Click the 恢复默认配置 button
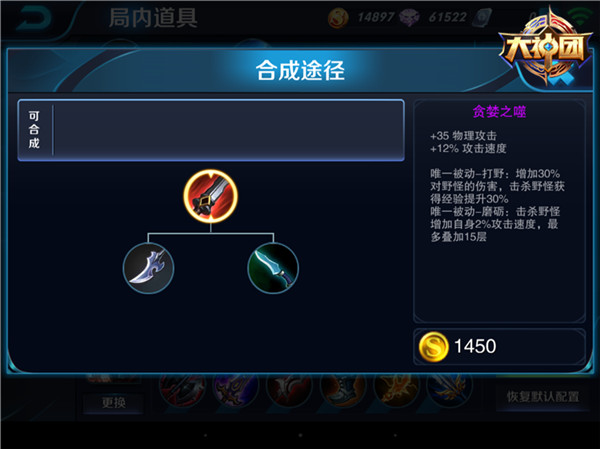 coord(543,397)
